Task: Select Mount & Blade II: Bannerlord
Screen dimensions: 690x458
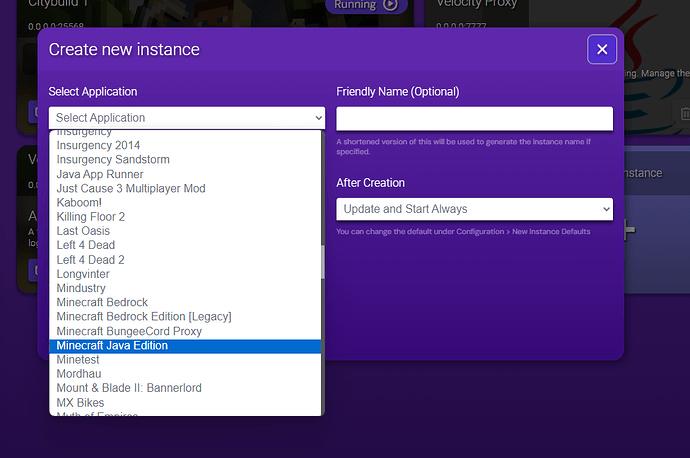Action: pos(185,388)
